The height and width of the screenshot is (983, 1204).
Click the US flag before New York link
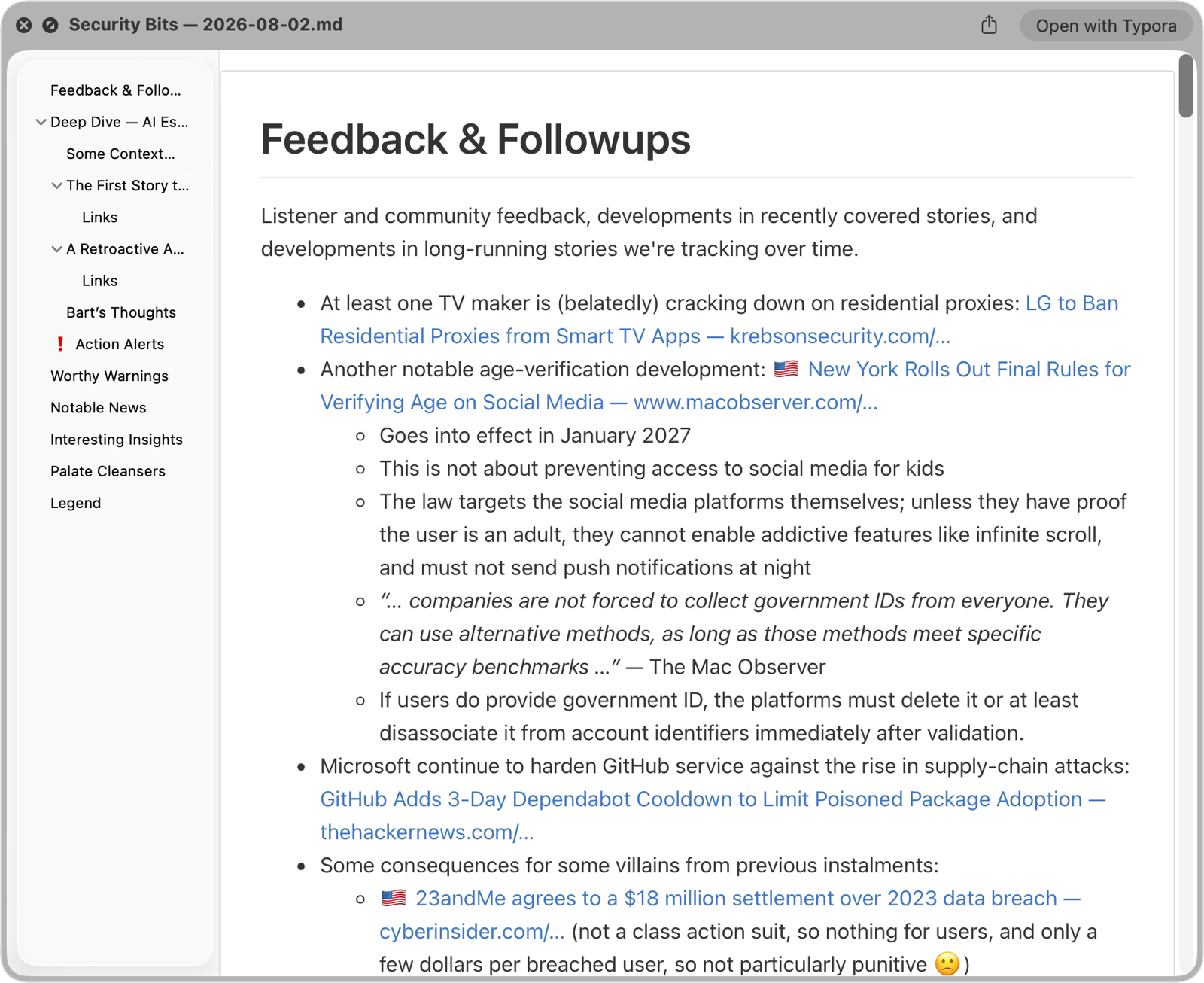click(x=786, y=369)
